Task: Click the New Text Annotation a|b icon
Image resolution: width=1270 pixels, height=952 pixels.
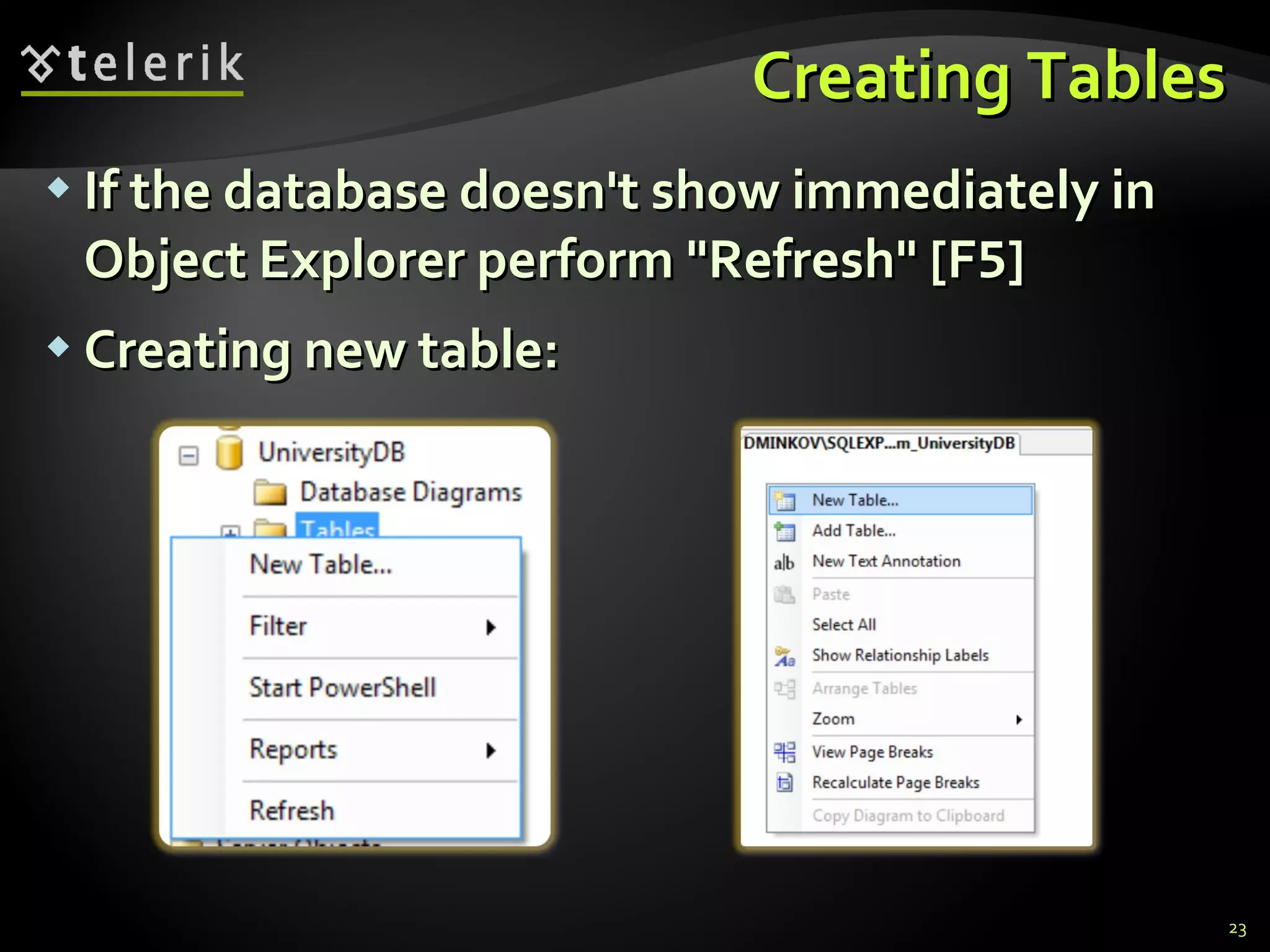Action: click(x=784, y=562)
